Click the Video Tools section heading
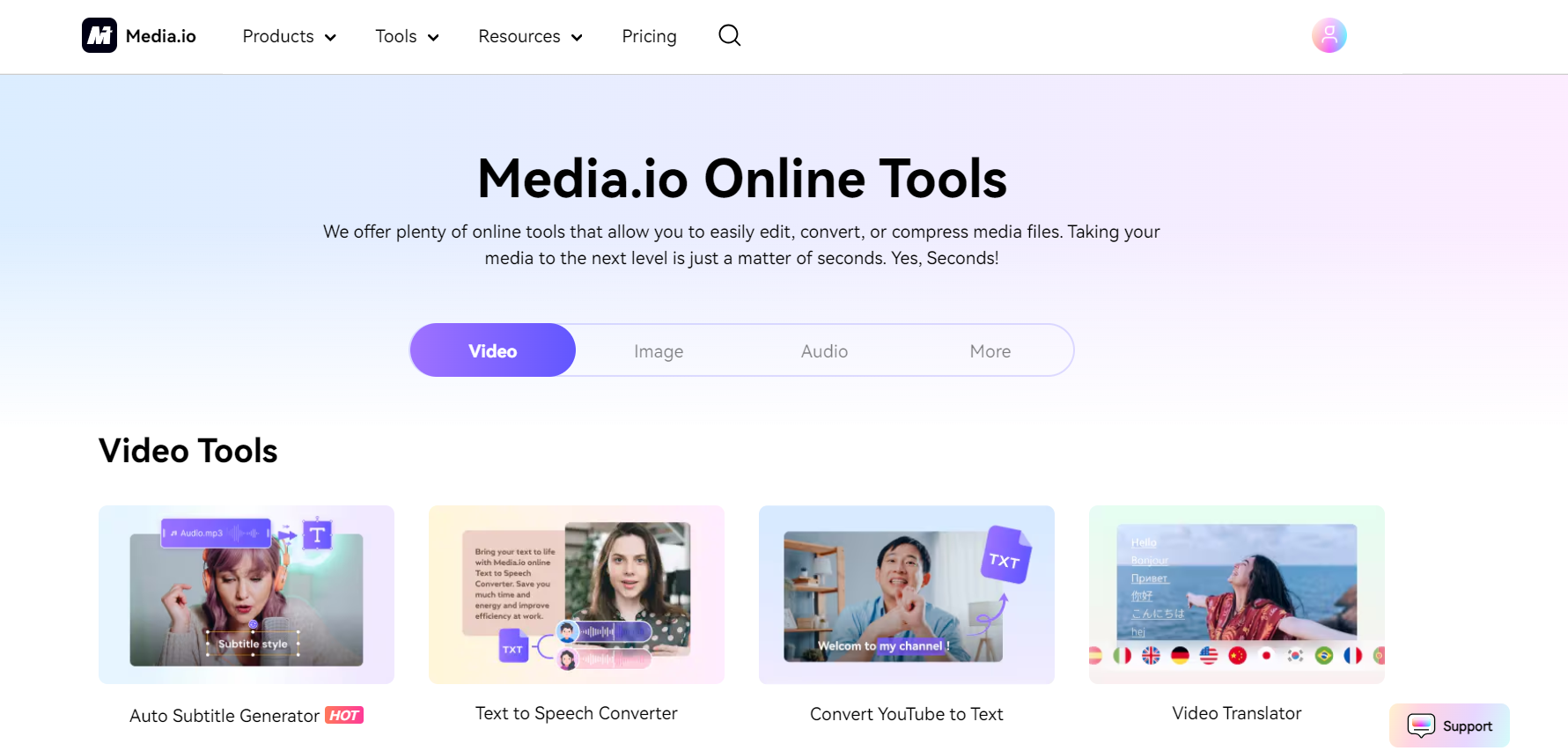Image resolution: width=1568 pixels, height=751 pixels. (x=188, y=451)
